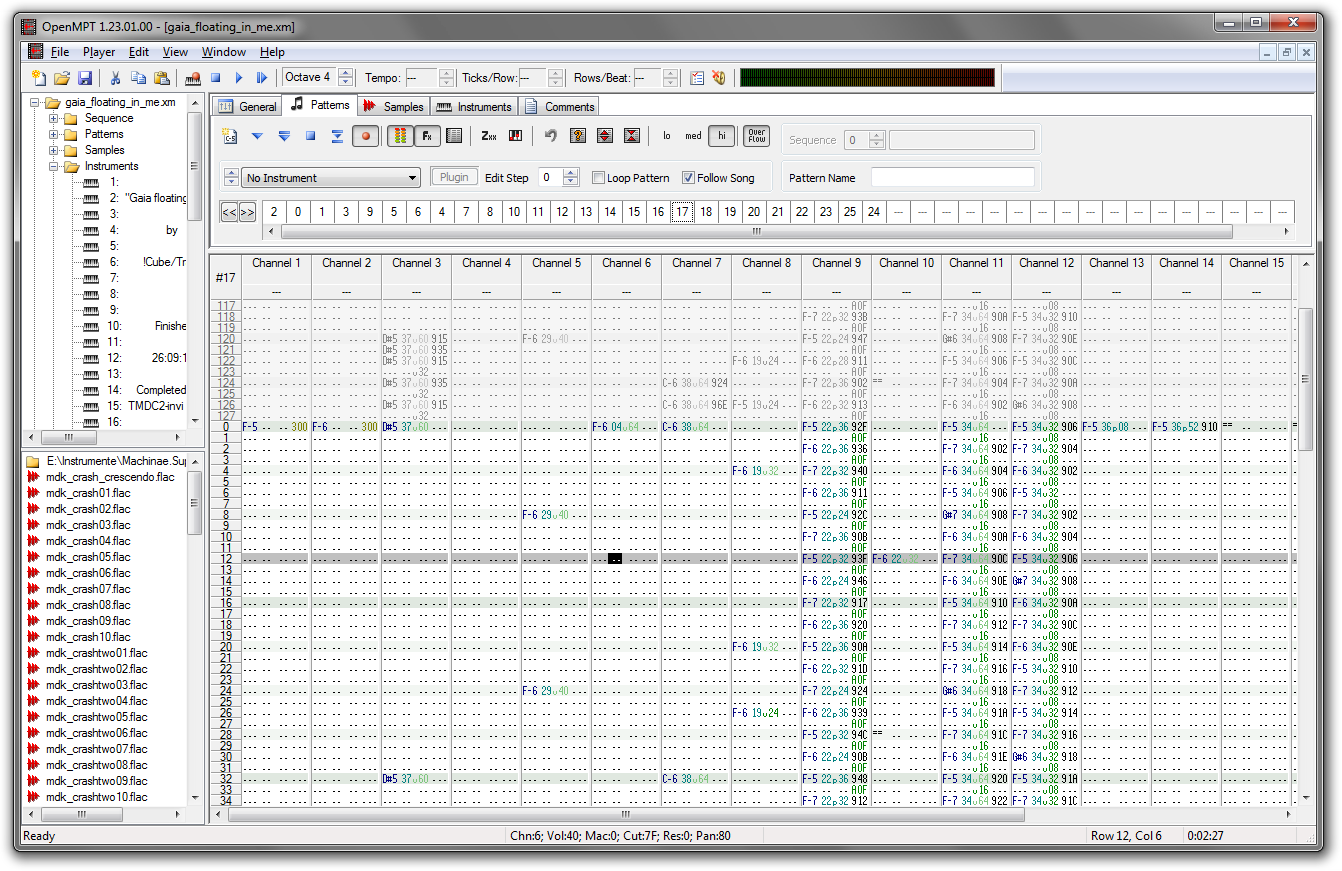Toggle VU meters display
This screenshot has width=1342, height=871.
399,136
